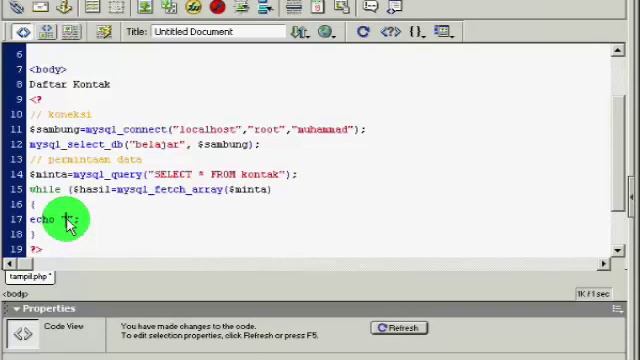This screenshot has width=640, height=360.
Task: Click the horizontal scrollbar thumb
Action: coord(25,264)
